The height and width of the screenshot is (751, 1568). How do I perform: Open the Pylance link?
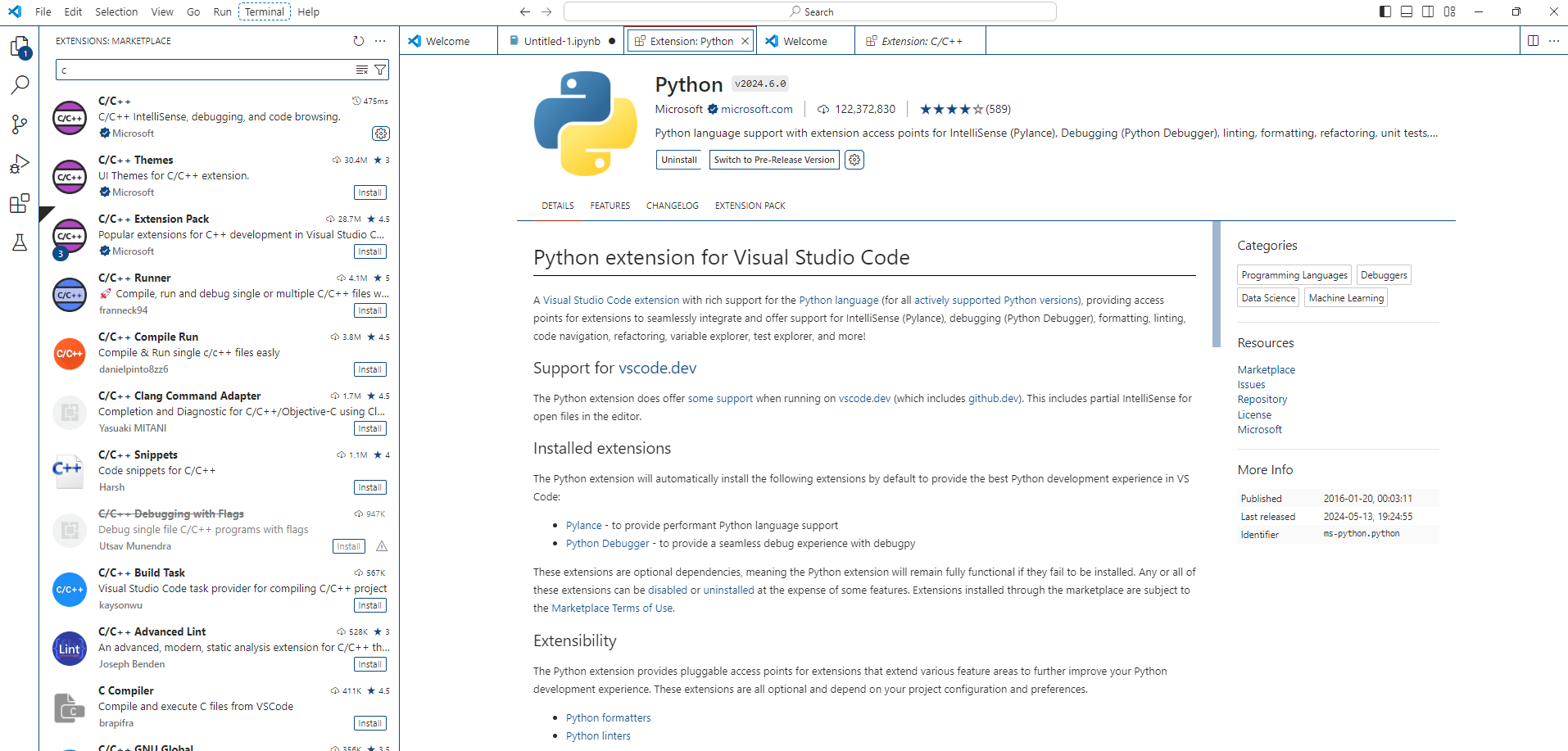coord(583,525)
